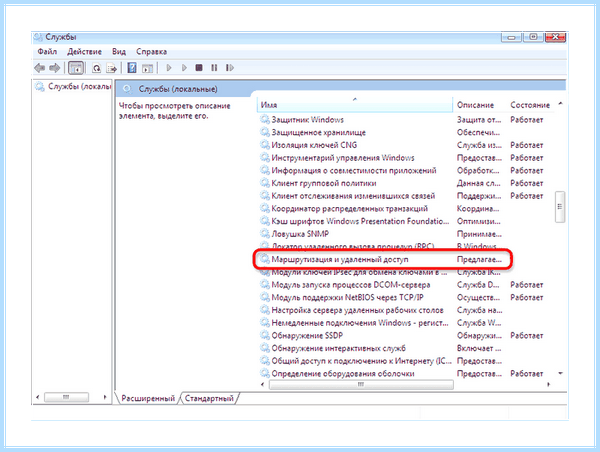
Task: Select service Немедленные подключения Windows
Action: 360,323
